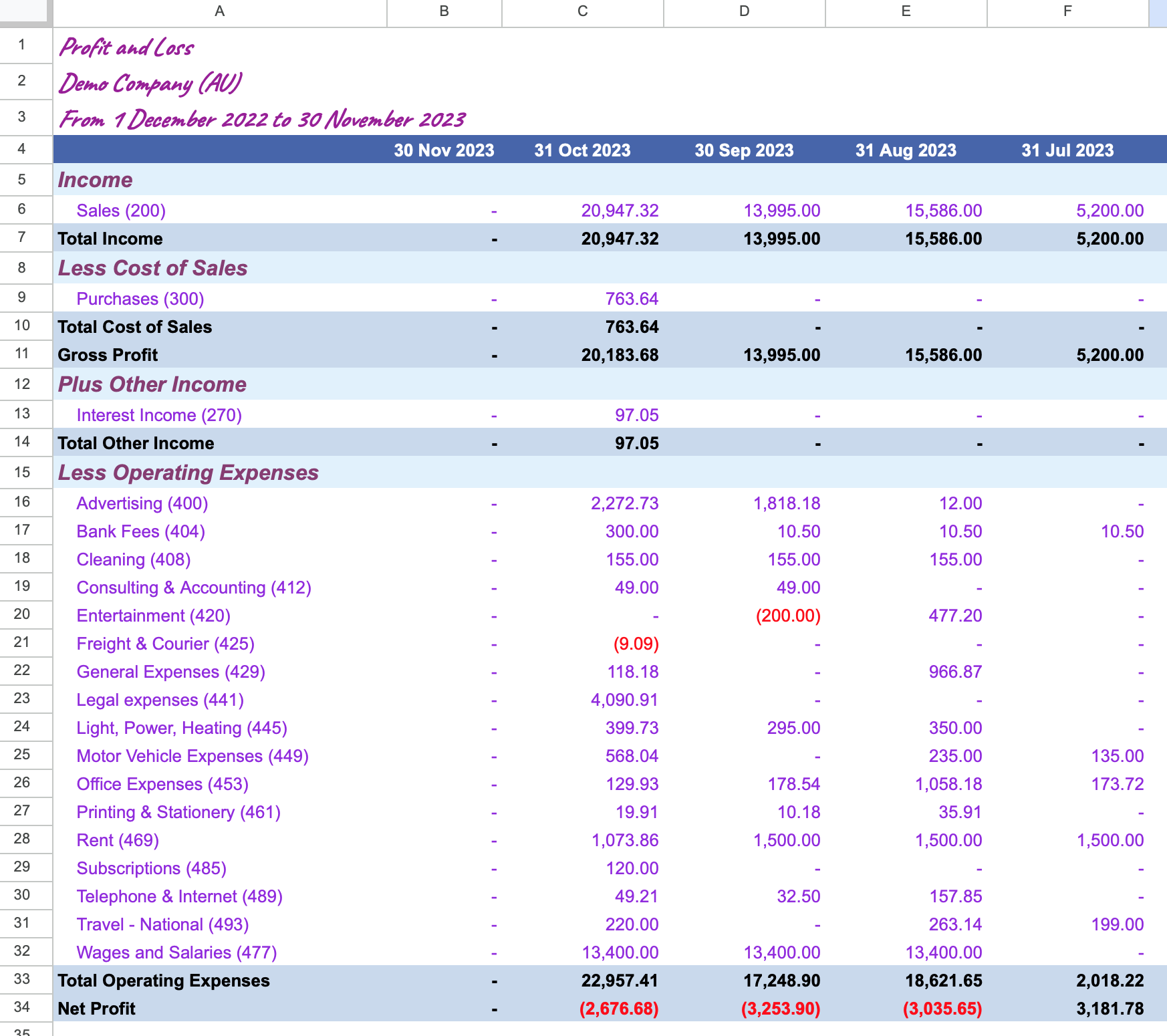The width and height of the screenshot is (1167, 1036).
Task: Select column F header
Action: [1067, 11]
